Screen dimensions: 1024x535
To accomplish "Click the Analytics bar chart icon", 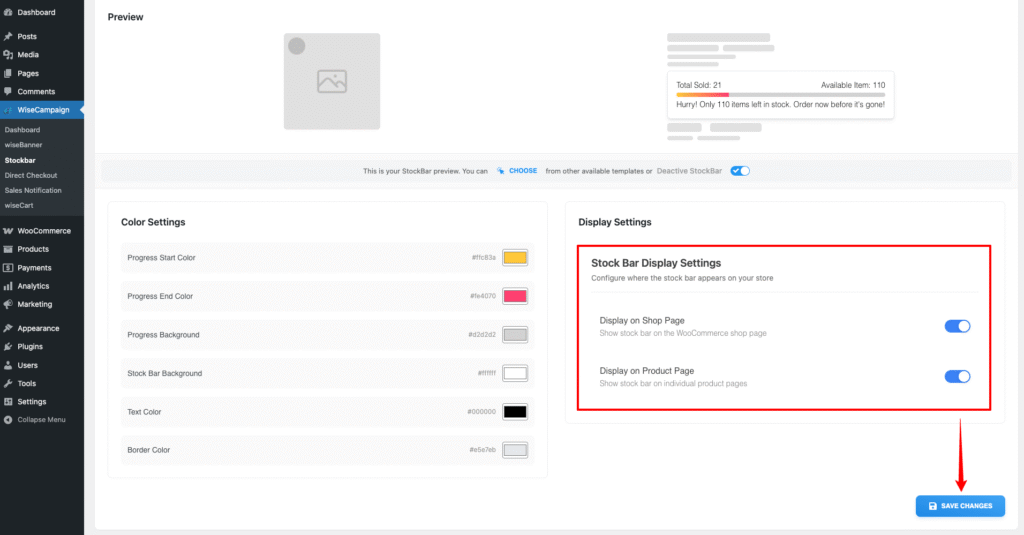I will pyautogui.click(x=8, y=286).
